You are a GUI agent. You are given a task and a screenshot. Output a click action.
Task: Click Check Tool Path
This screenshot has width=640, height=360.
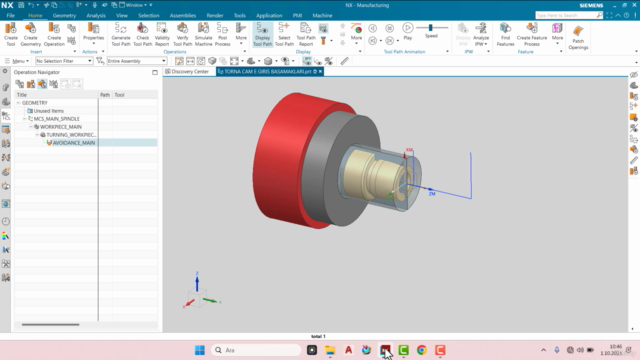(x=142, y=34)
